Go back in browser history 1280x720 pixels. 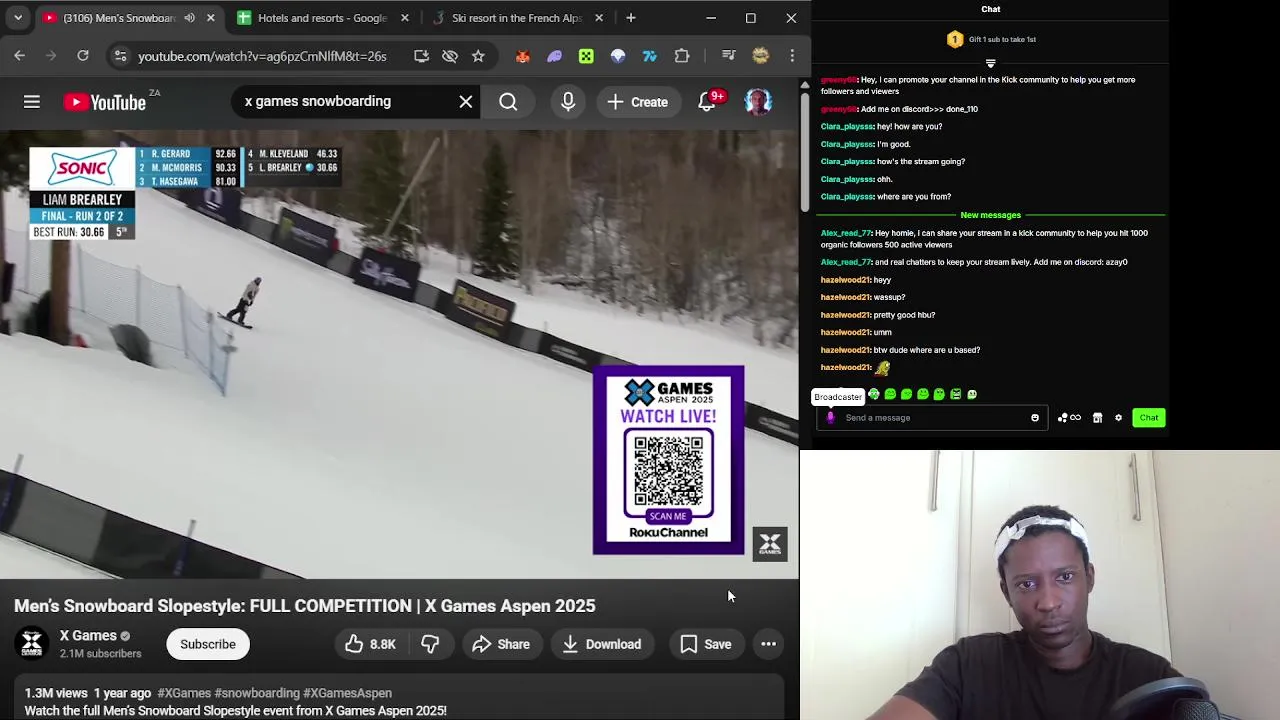20,56
